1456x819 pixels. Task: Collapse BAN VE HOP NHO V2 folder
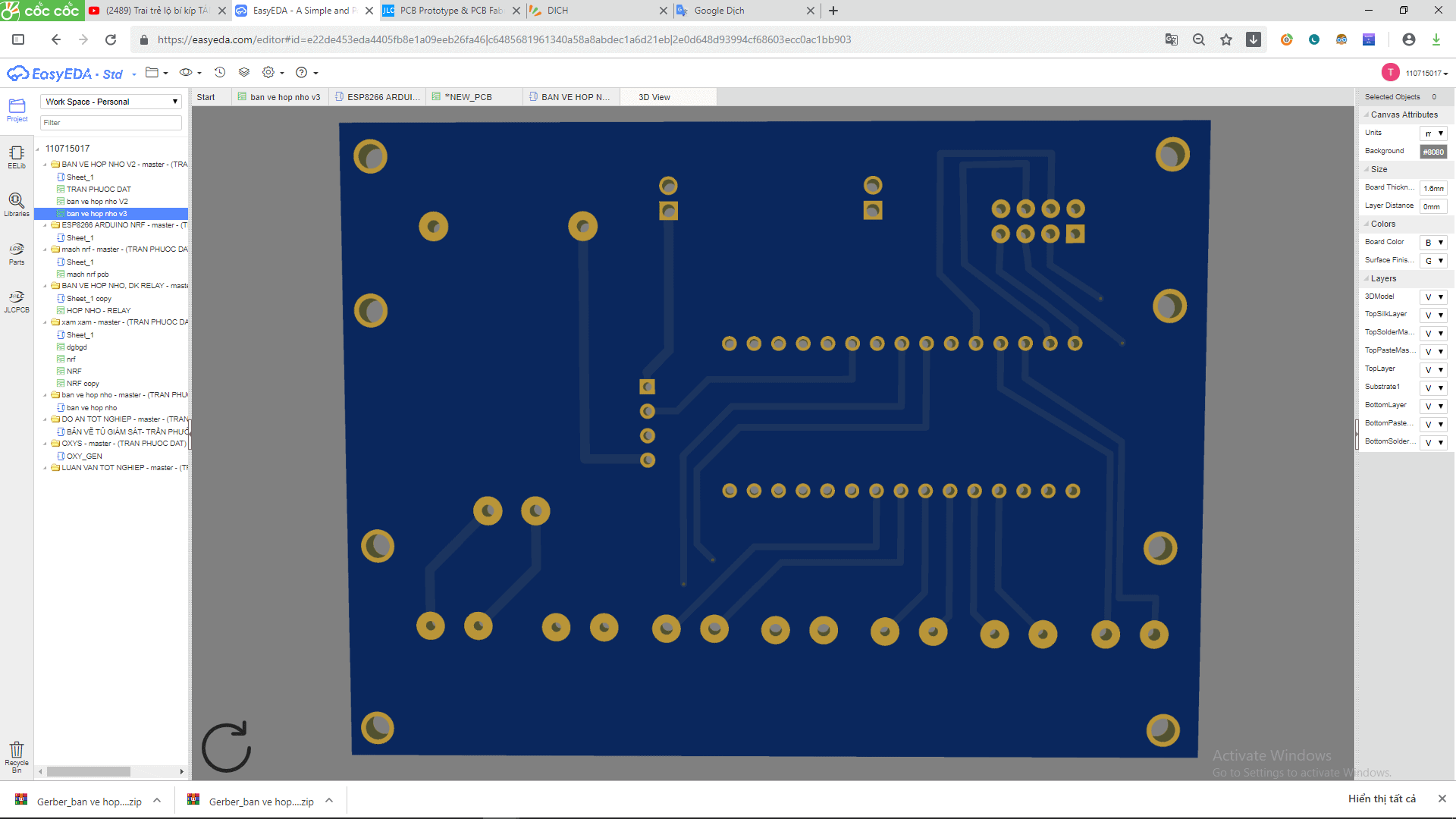pos(45,165)
